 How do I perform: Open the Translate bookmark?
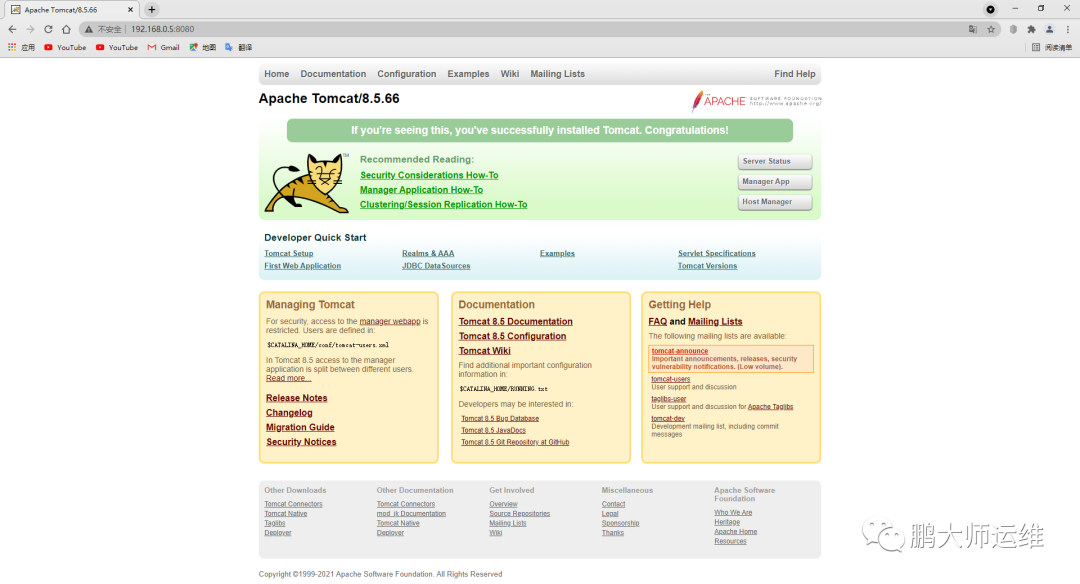point(238,48)
